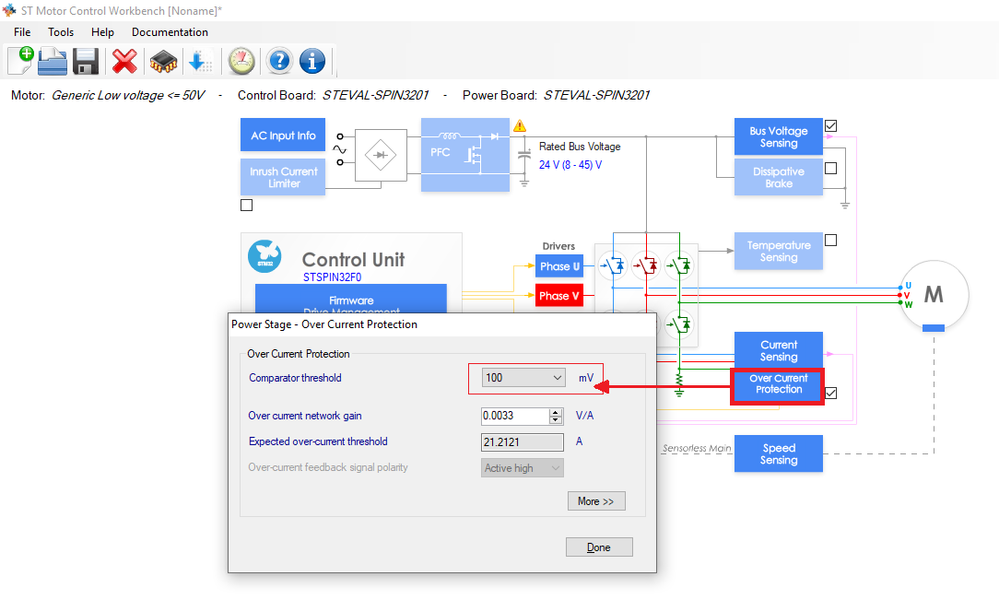Select the upper green phase W transistor symbol

tap(679, 265)
